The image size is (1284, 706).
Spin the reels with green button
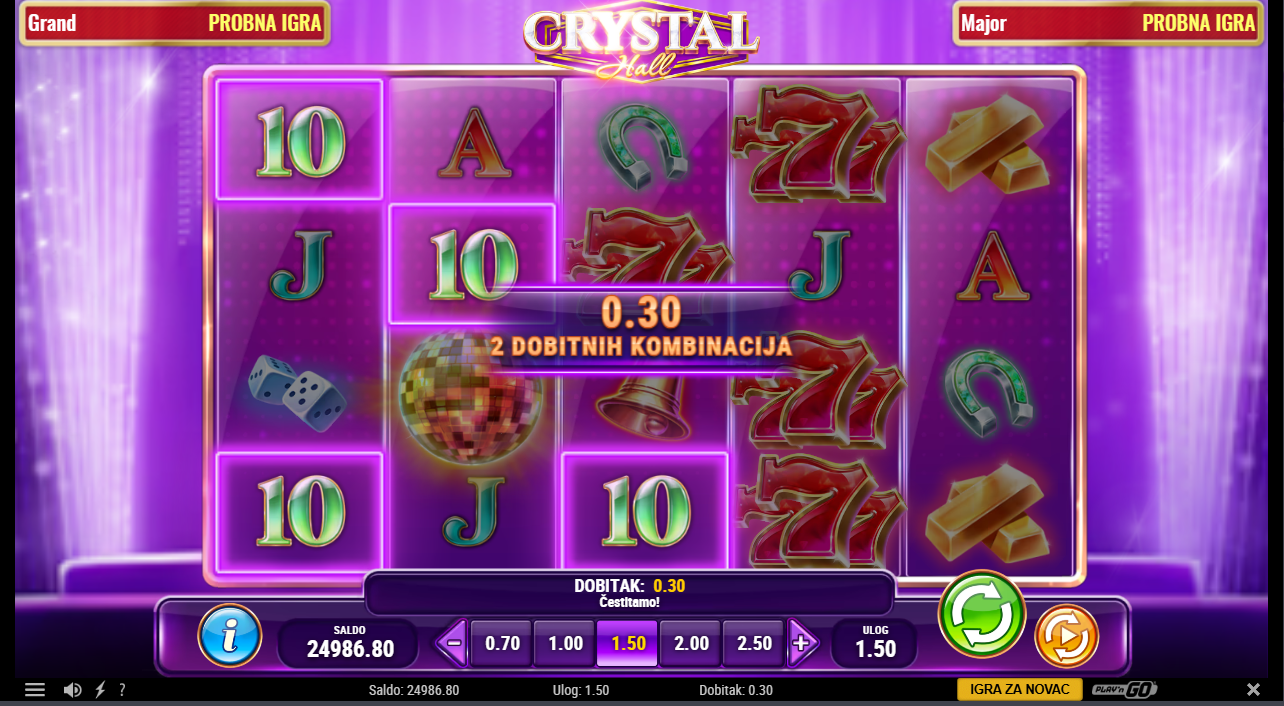point(982,614)
